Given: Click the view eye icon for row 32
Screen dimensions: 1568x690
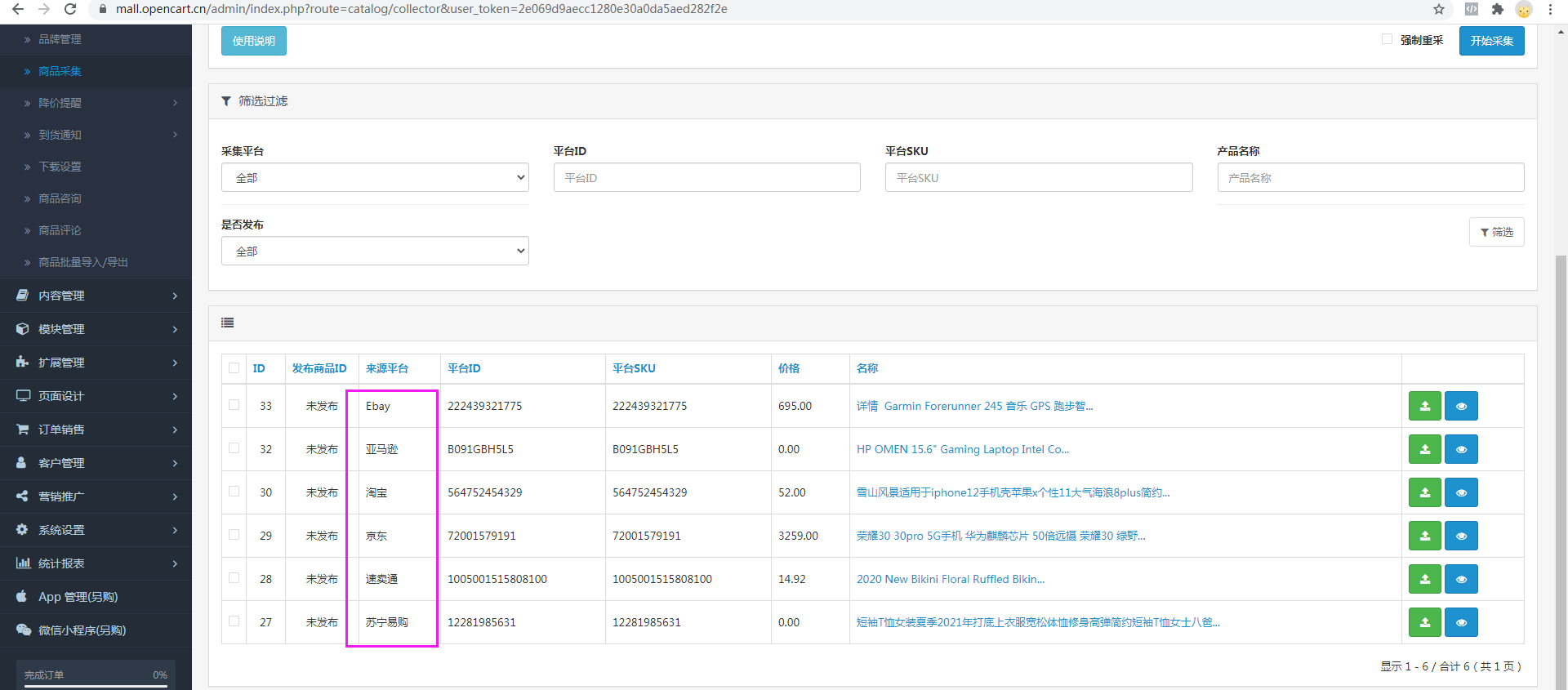Looking at the screenshot, I should 1461,449.
